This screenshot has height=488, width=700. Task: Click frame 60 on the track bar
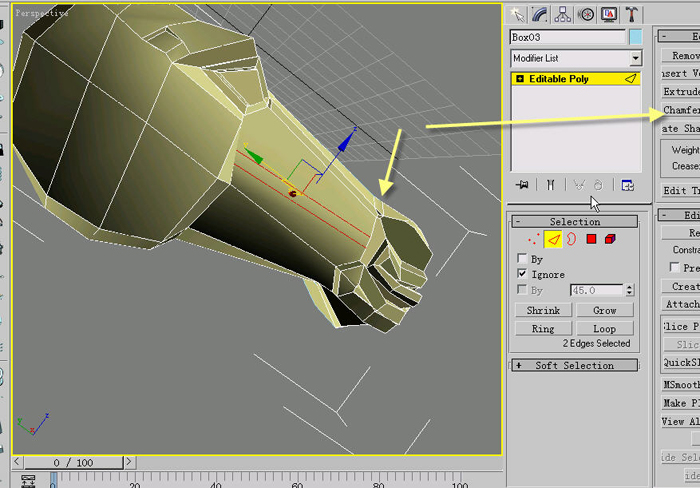(297, 480)
